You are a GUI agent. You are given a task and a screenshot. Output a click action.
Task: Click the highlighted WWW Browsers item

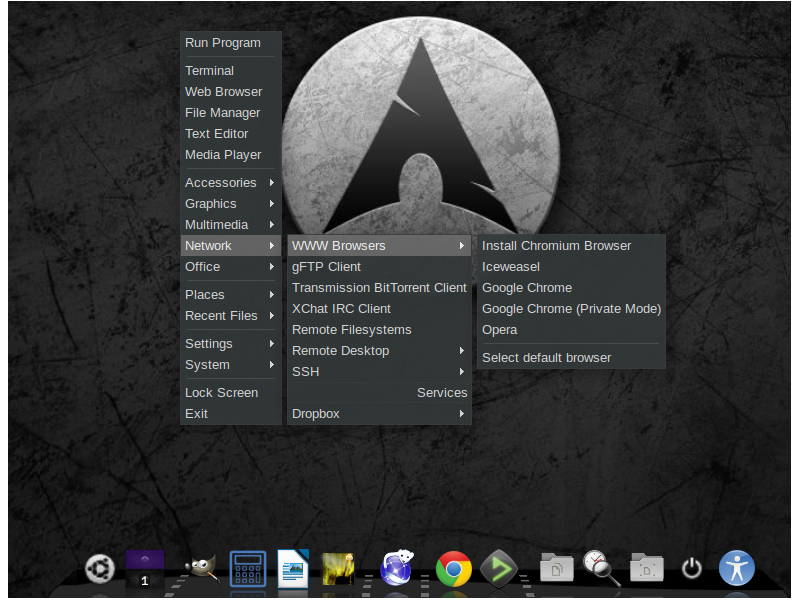pyautogui.click(x=379, y=245)
